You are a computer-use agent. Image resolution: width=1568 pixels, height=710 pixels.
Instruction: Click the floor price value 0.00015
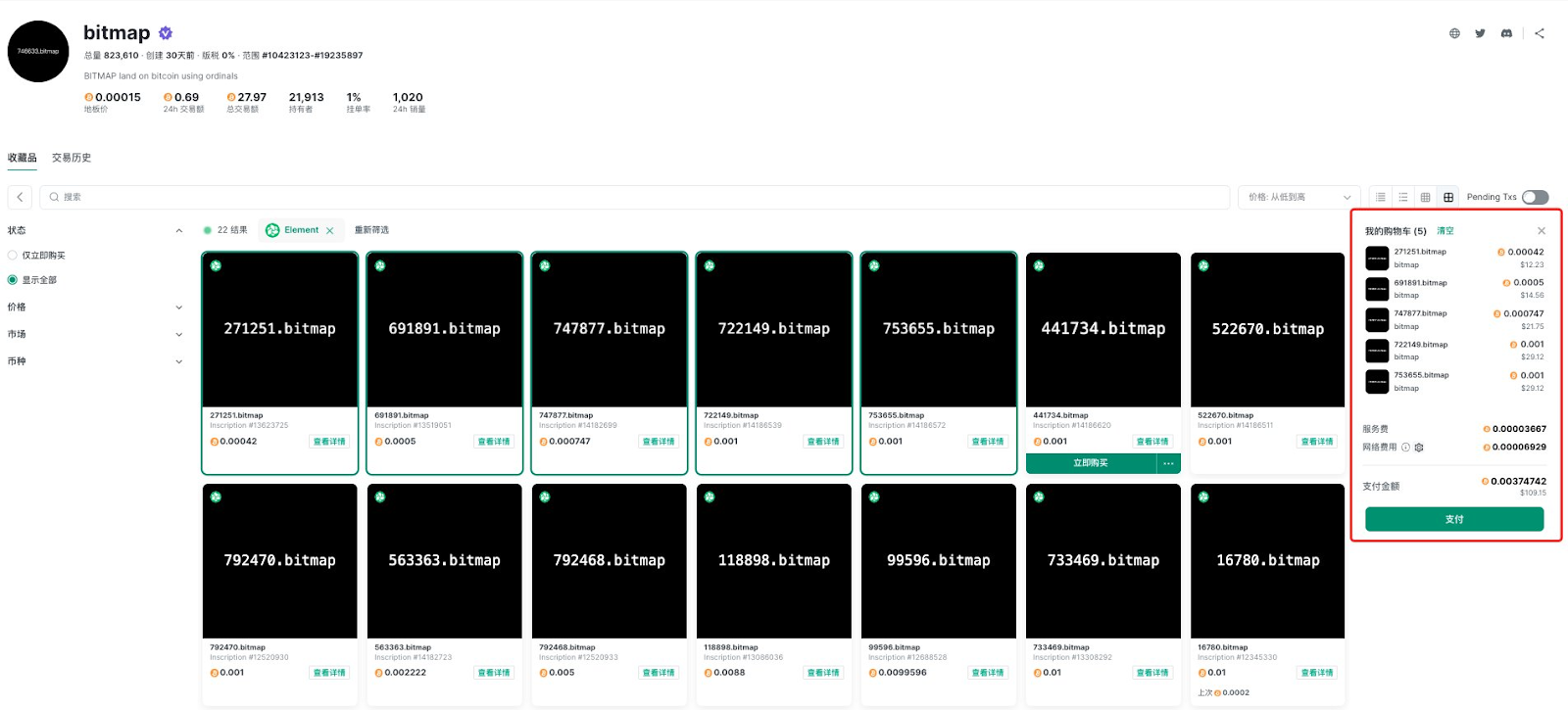point(118,97)
